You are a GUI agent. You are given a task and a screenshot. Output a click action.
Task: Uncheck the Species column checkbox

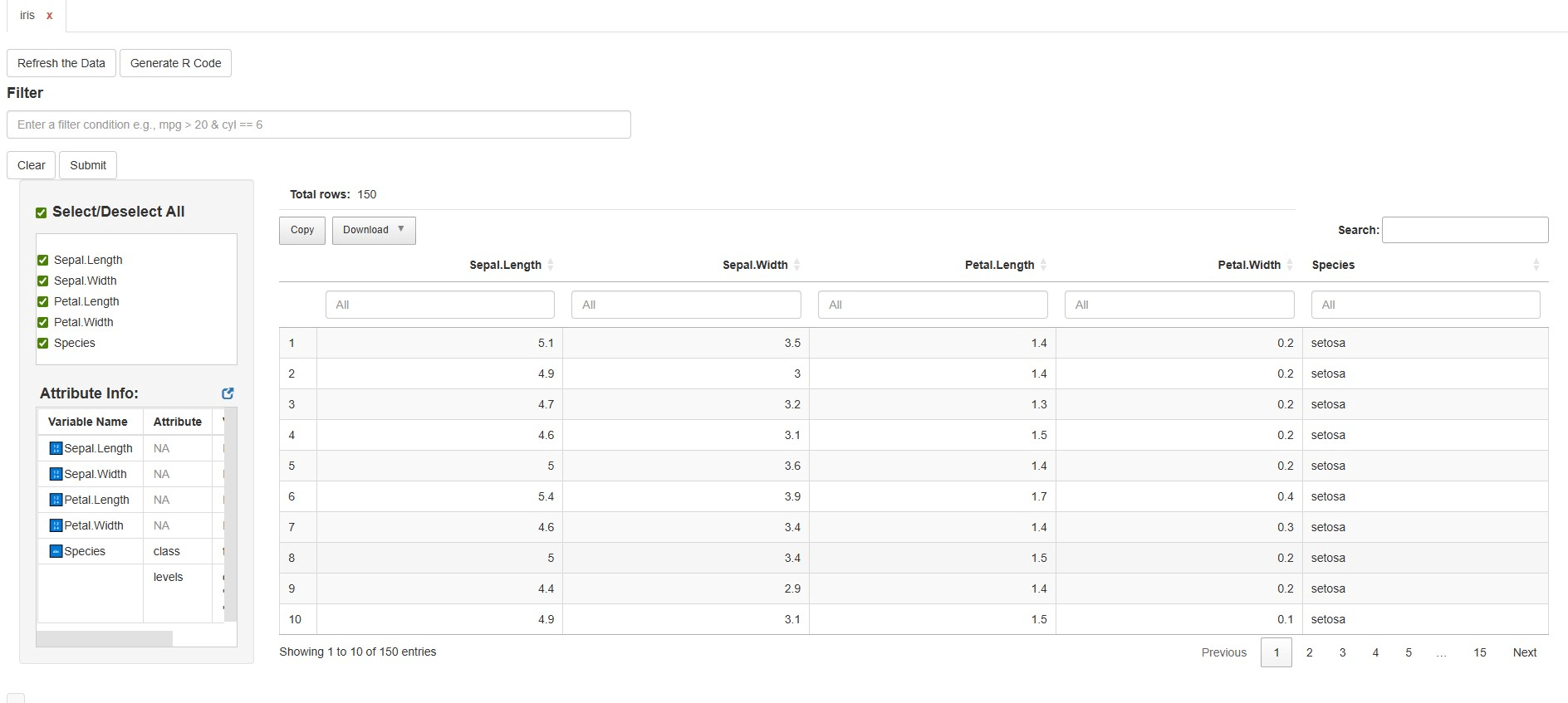pyautogui.click(x=43, y=343)
